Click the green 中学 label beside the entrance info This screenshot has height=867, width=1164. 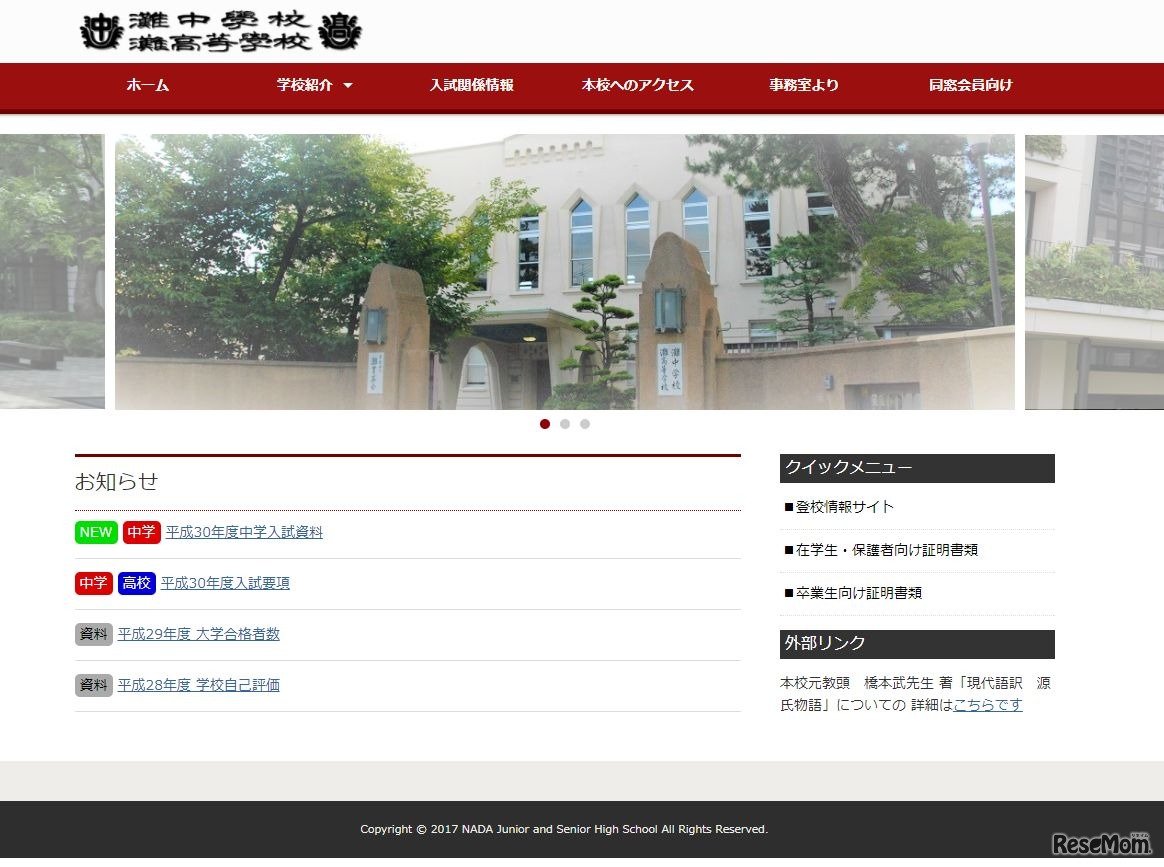(x=141, y=532)
